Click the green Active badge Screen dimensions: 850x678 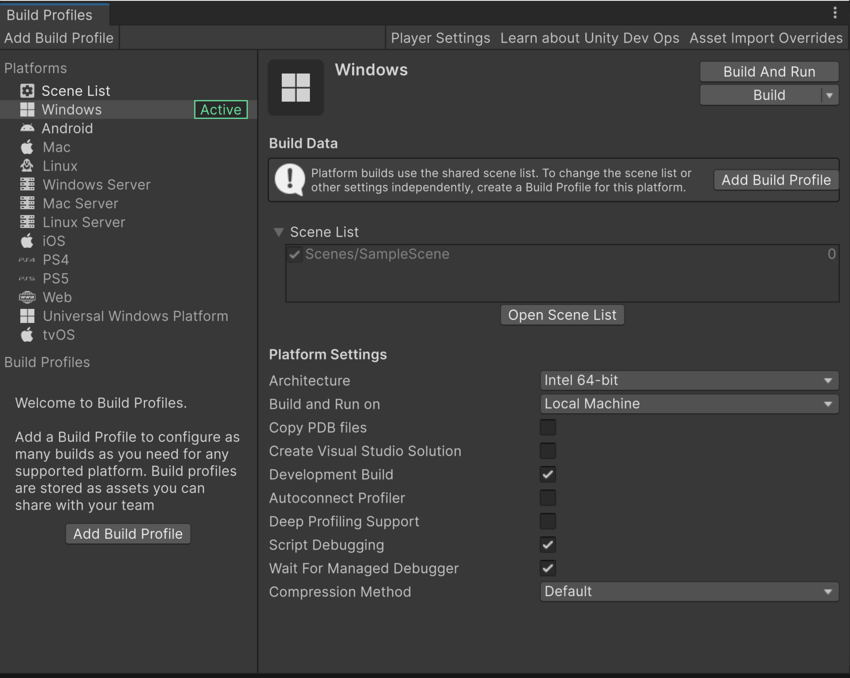point(221,109)
